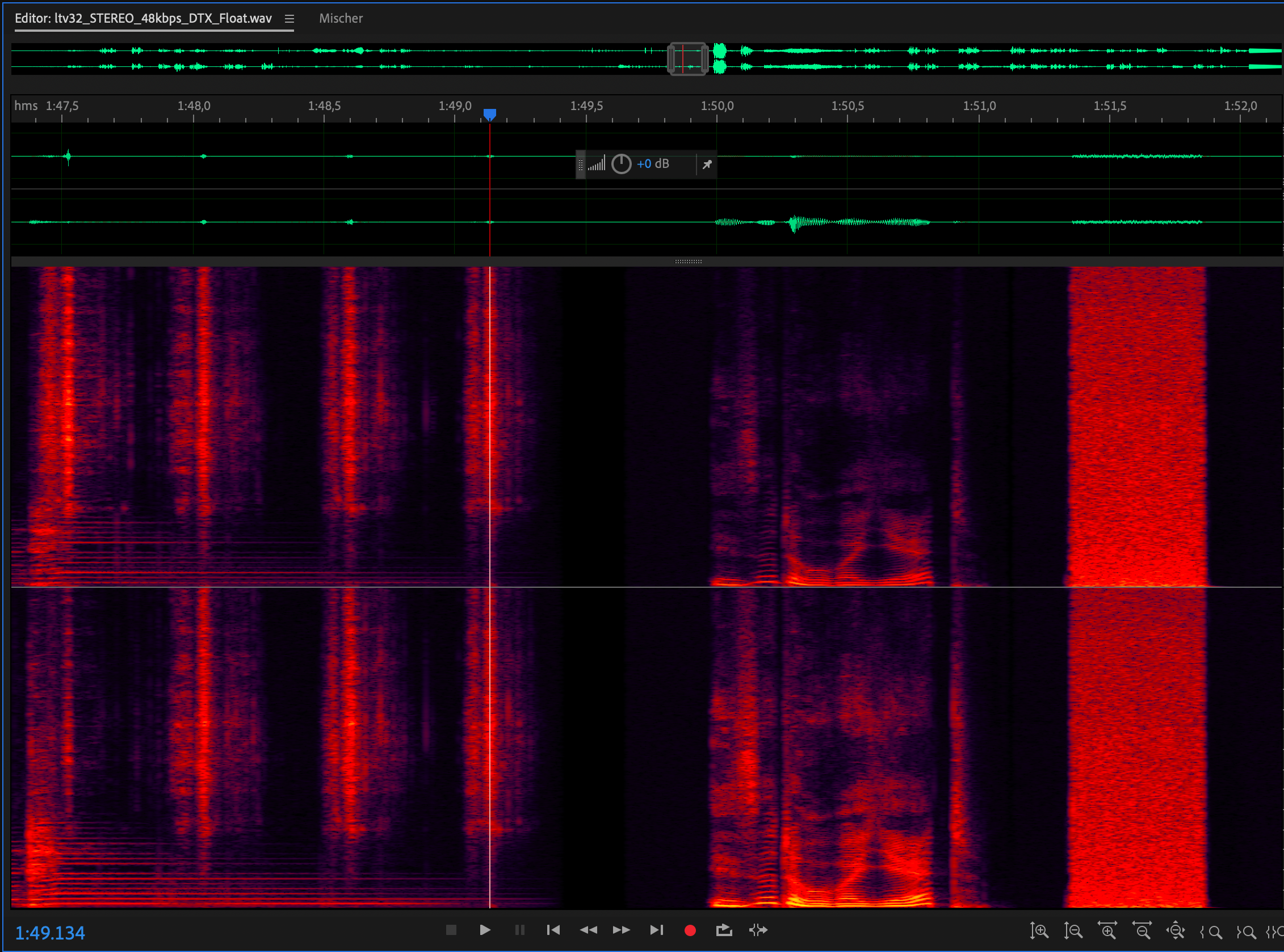Start recording with the red Record button
1284x952 pixels.
(690, 930)
